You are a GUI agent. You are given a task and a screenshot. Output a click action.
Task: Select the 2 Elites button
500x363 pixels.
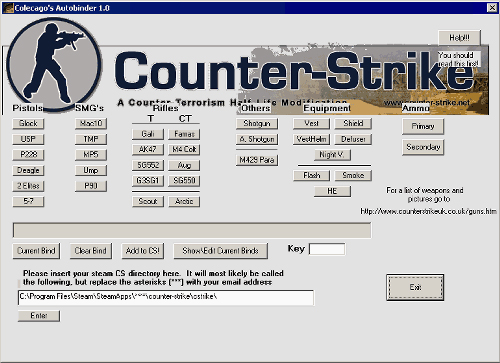pos(28,186)
